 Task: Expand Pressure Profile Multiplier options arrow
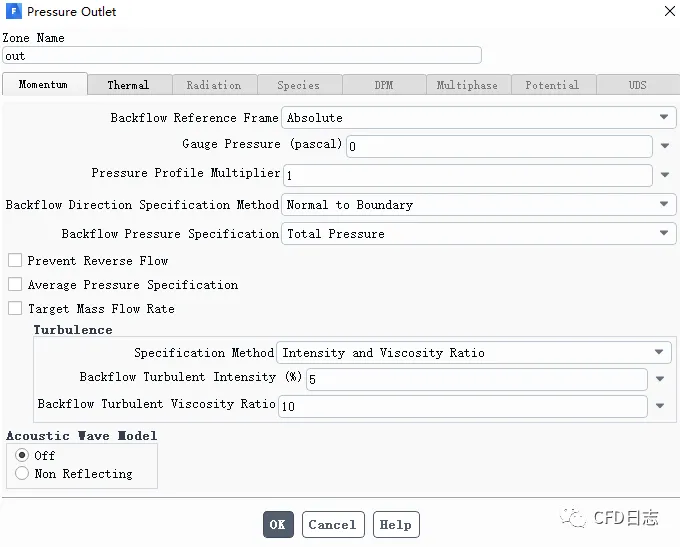tap(665, 176)
